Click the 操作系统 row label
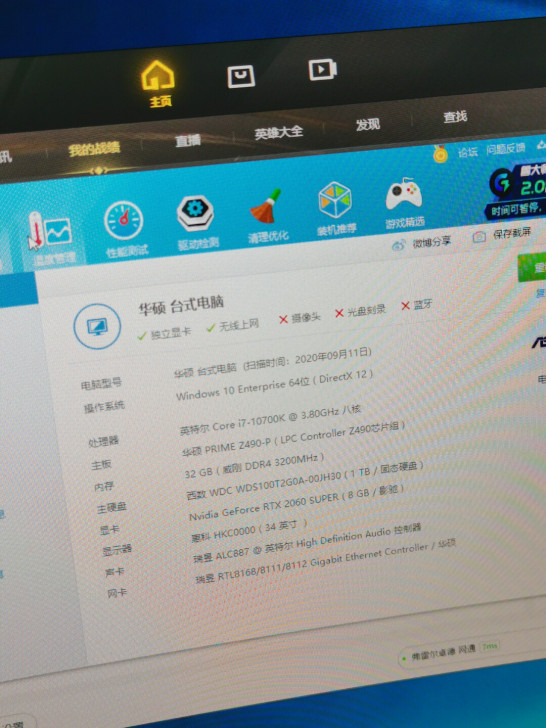Screen dimensions: 546x728 [x=104, y=407]
